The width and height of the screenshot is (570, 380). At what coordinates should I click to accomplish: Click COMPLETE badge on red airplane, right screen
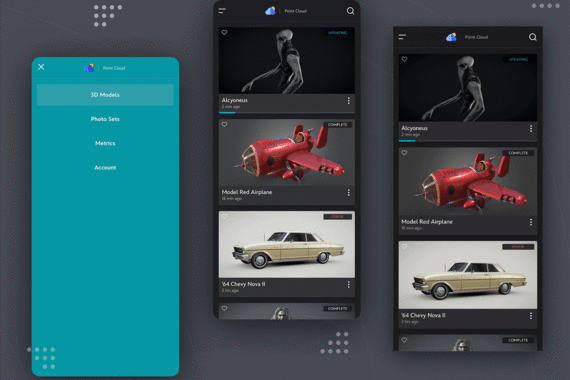518,153
